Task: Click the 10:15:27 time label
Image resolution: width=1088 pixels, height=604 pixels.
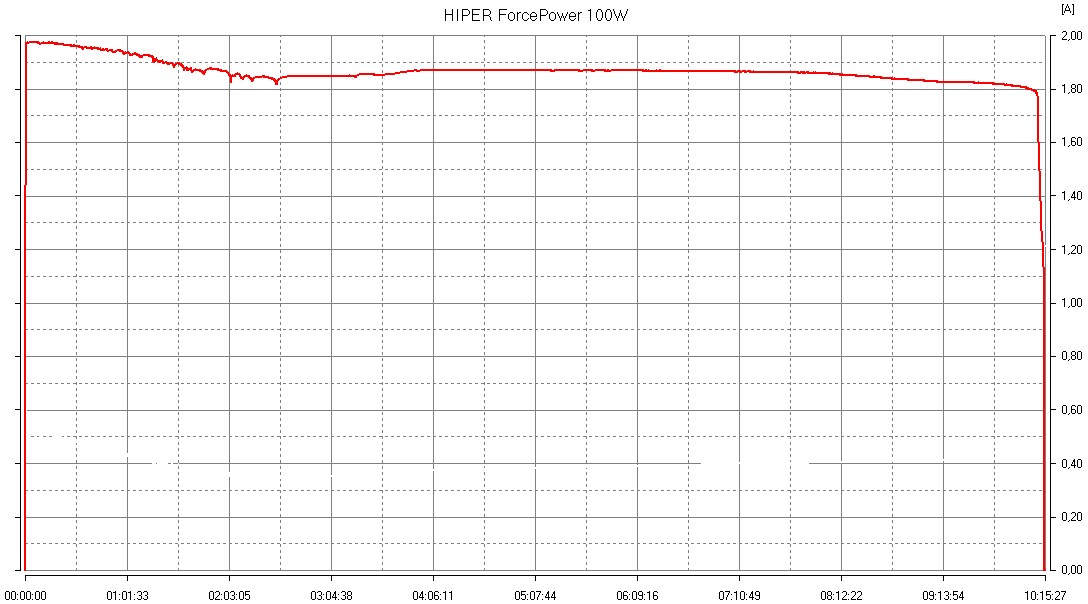Action: coord(1045,596)
